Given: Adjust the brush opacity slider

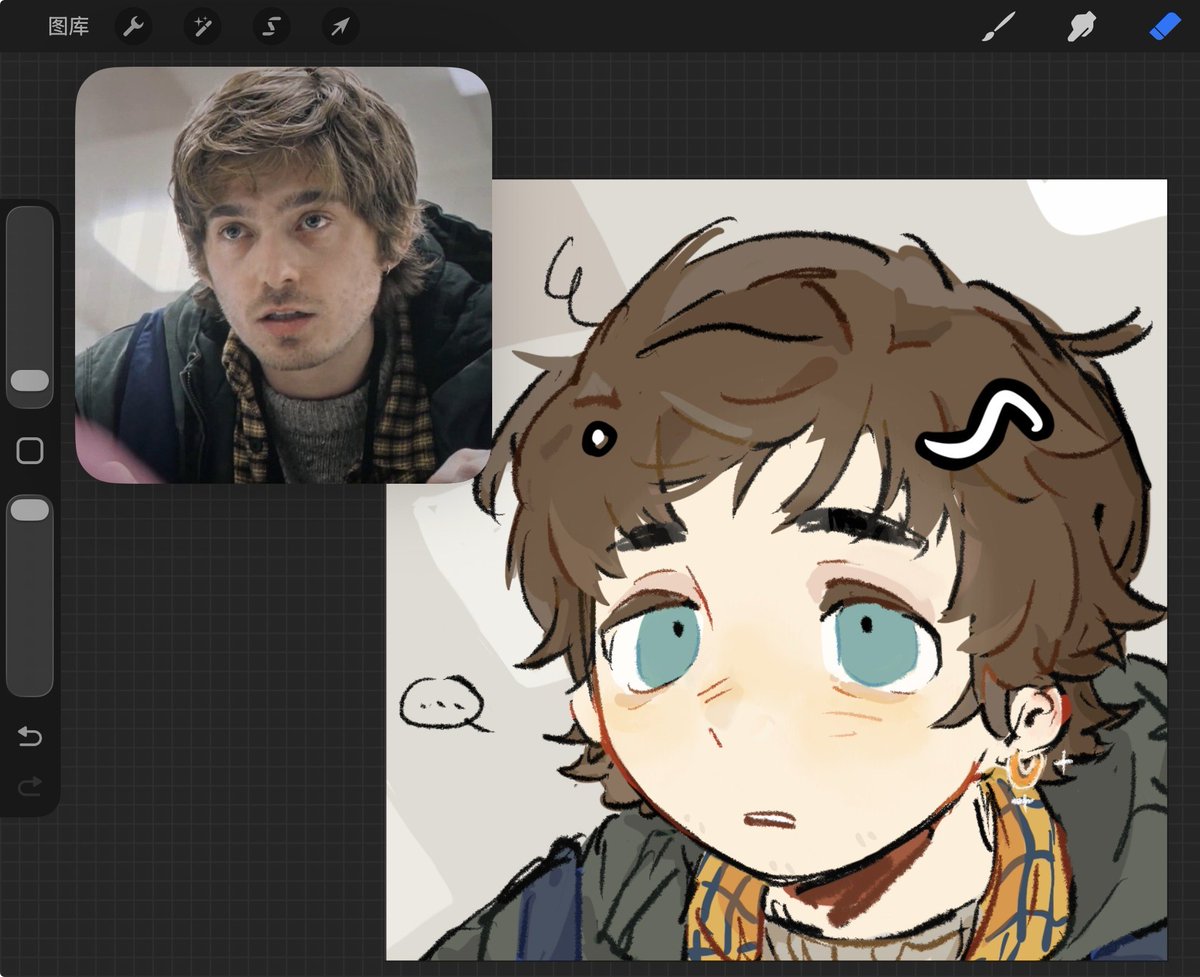Looking at the screenshot, I should [x=30, y=595].
